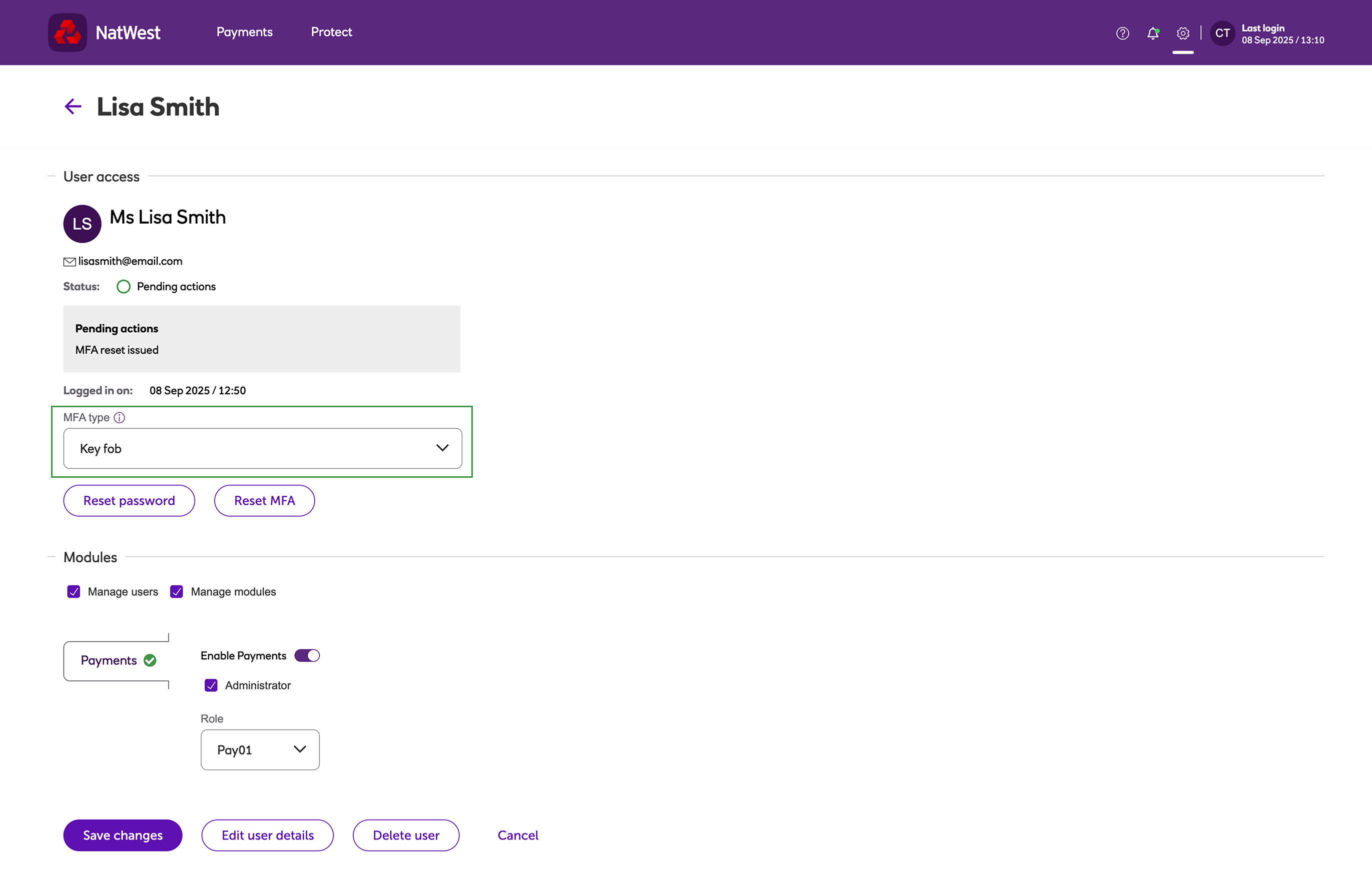The image size is (1372, 883).
Task: Click the NatWest logo icon
Action: (67, 33)
